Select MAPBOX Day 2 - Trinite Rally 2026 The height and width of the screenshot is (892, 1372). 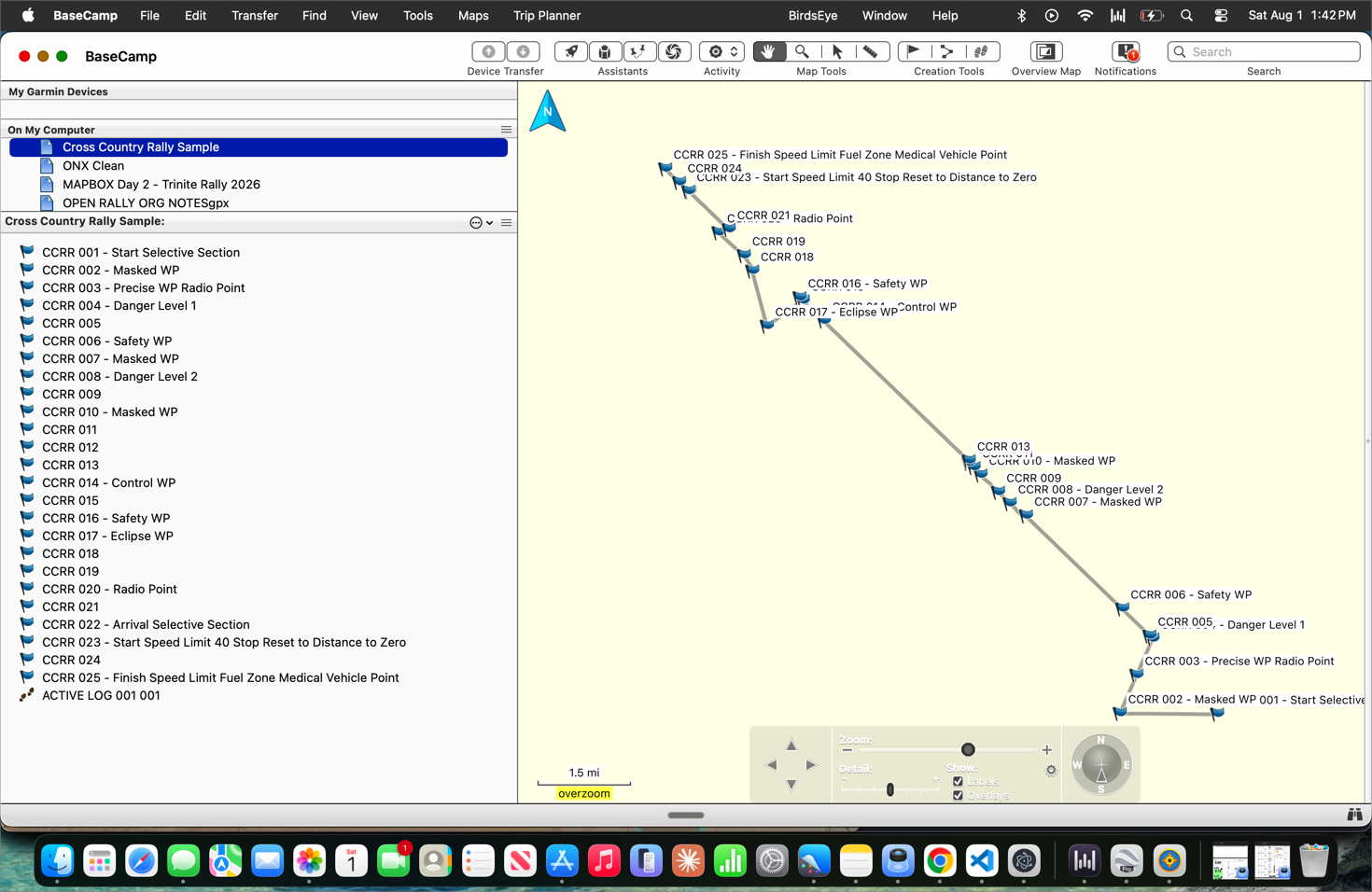[259, 185]
